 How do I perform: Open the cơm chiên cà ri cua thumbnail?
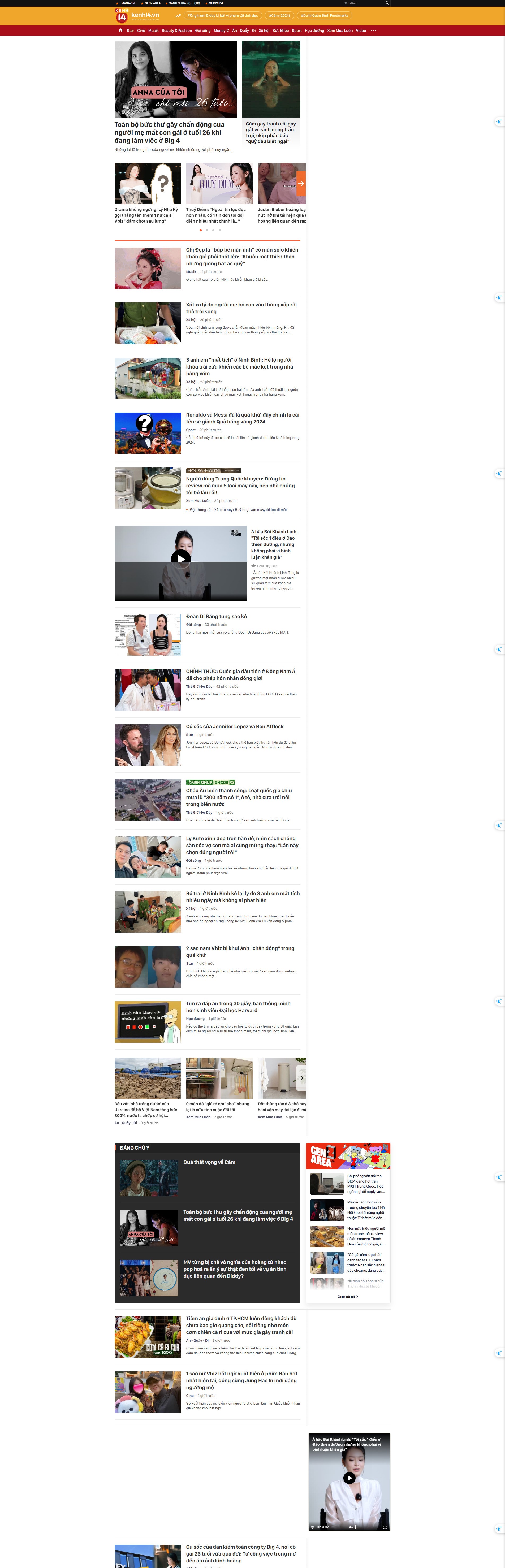pos(148,1337)
